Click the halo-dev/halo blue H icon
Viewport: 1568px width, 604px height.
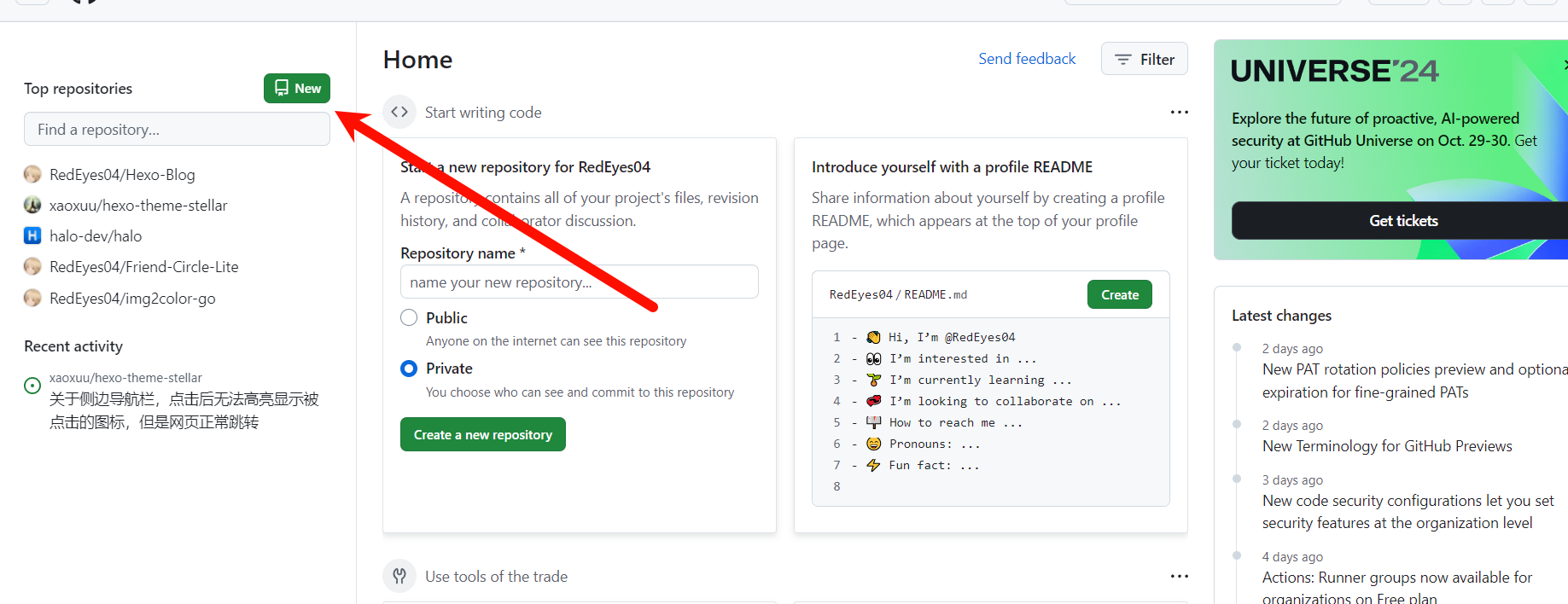(32, 236)
